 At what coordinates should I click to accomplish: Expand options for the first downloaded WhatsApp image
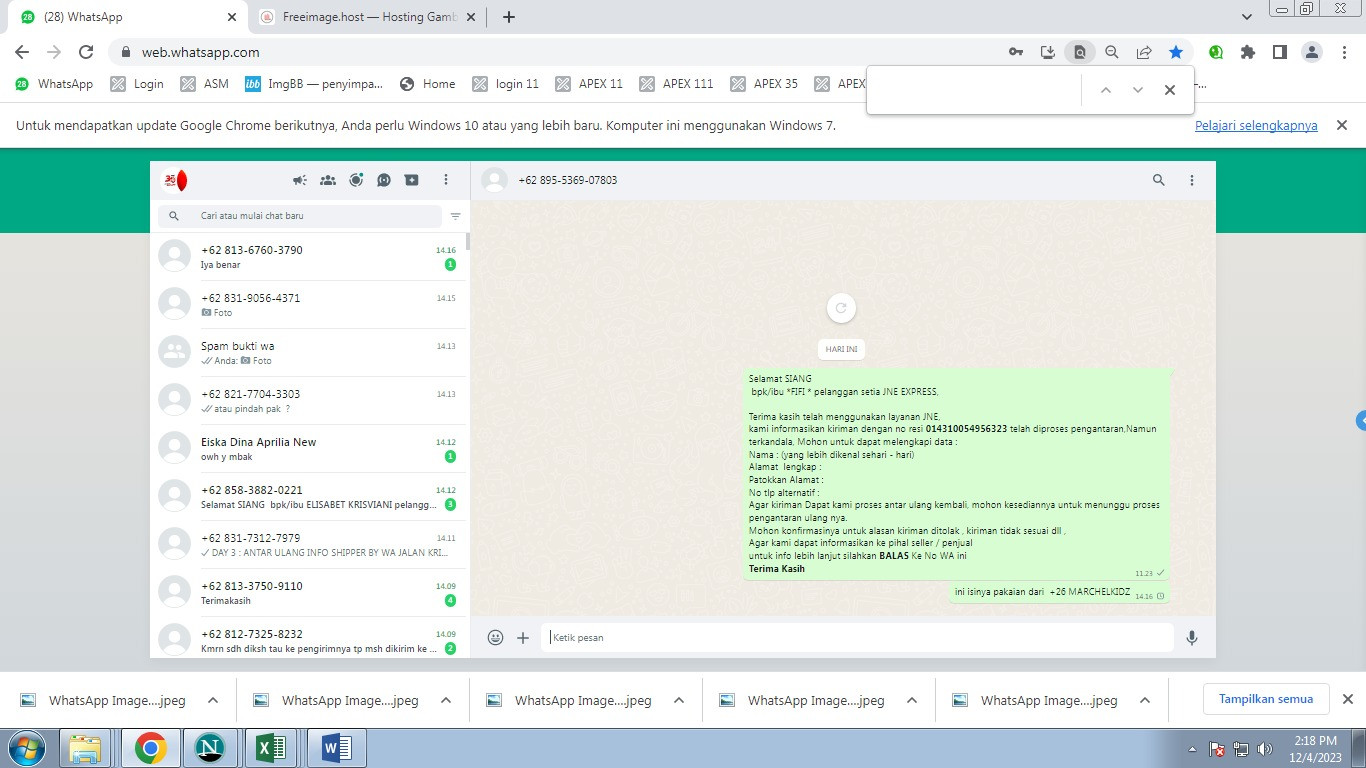pos(213,700)
